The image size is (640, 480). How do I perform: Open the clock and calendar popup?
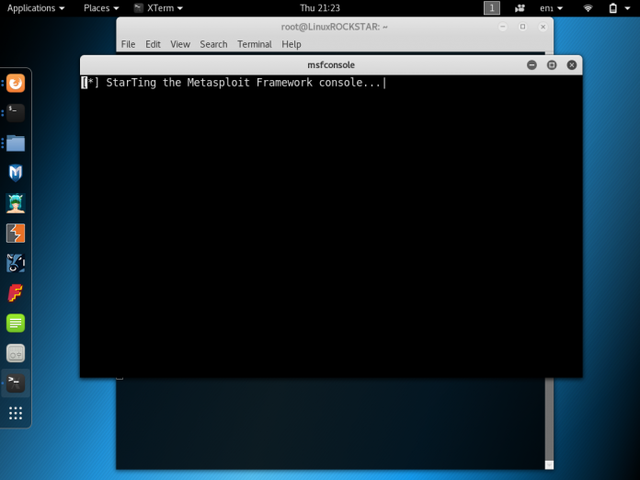(320, 8)
